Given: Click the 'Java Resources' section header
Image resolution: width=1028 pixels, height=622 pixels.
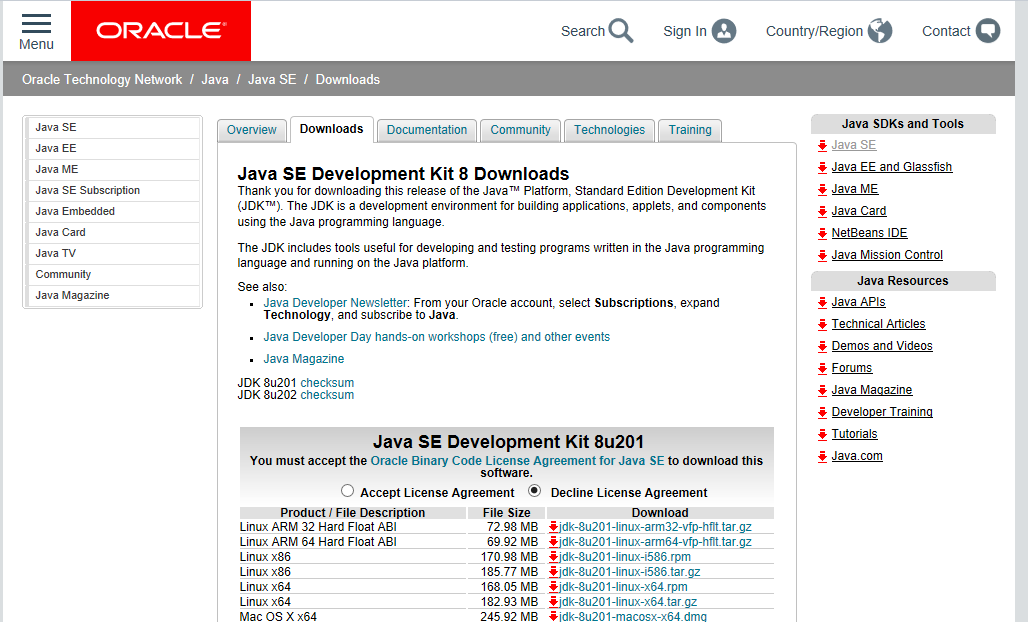Looking at the screenshot, I should coord(903,281).
